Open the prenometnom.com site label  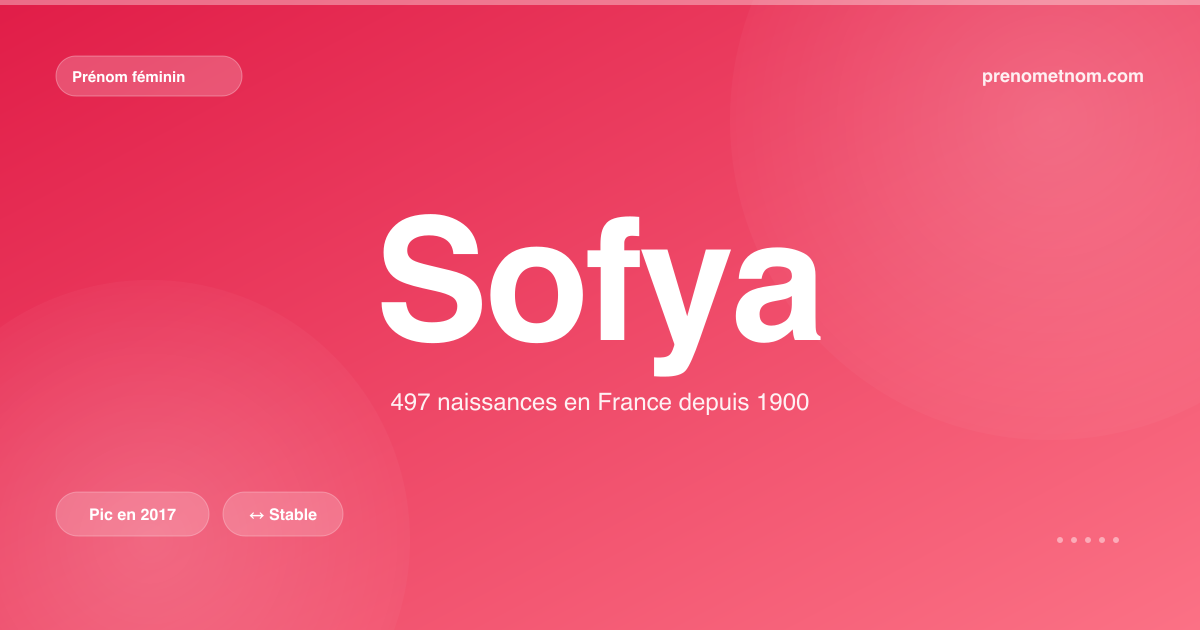(x=1063, y=76)
